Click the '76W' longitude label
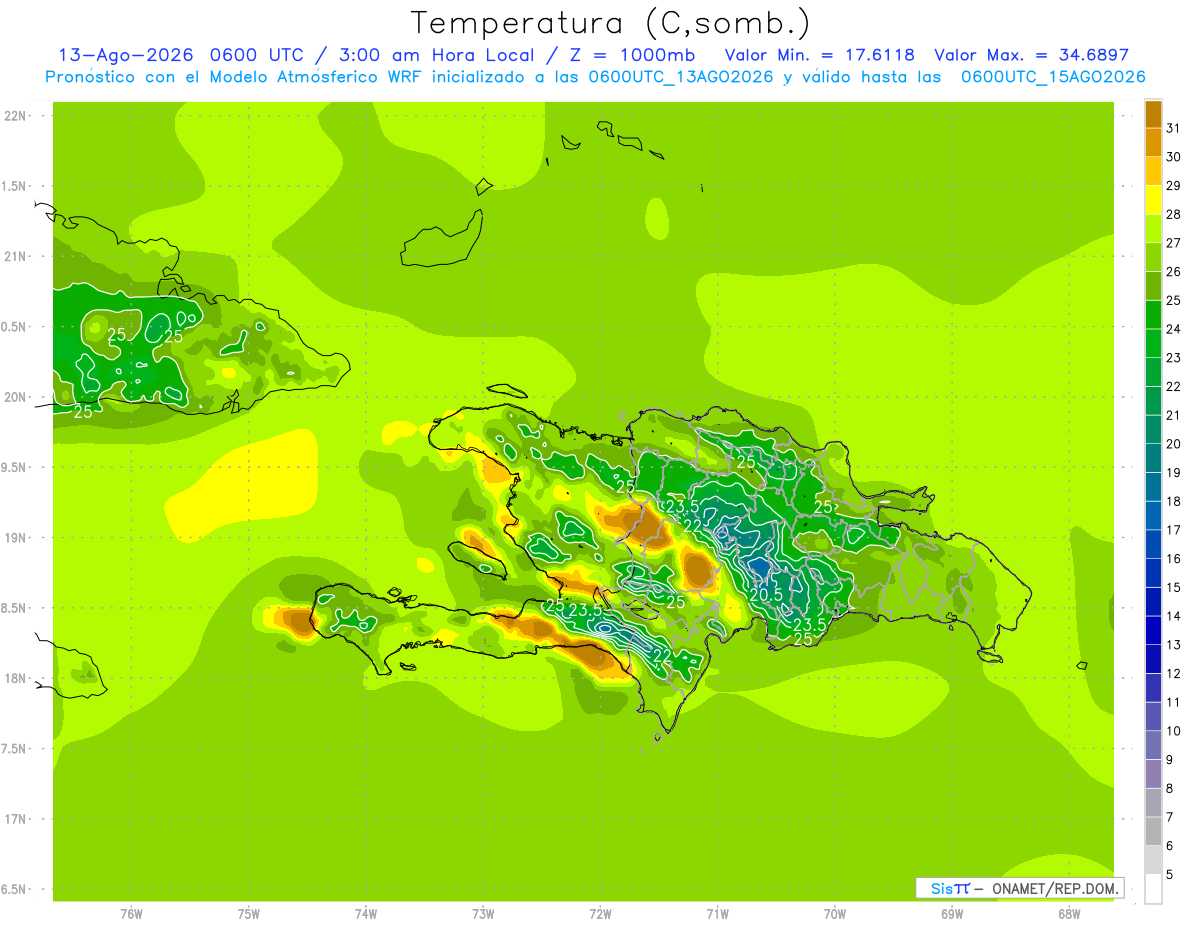This screenshot has width=1200, height=927. (131, 914)
